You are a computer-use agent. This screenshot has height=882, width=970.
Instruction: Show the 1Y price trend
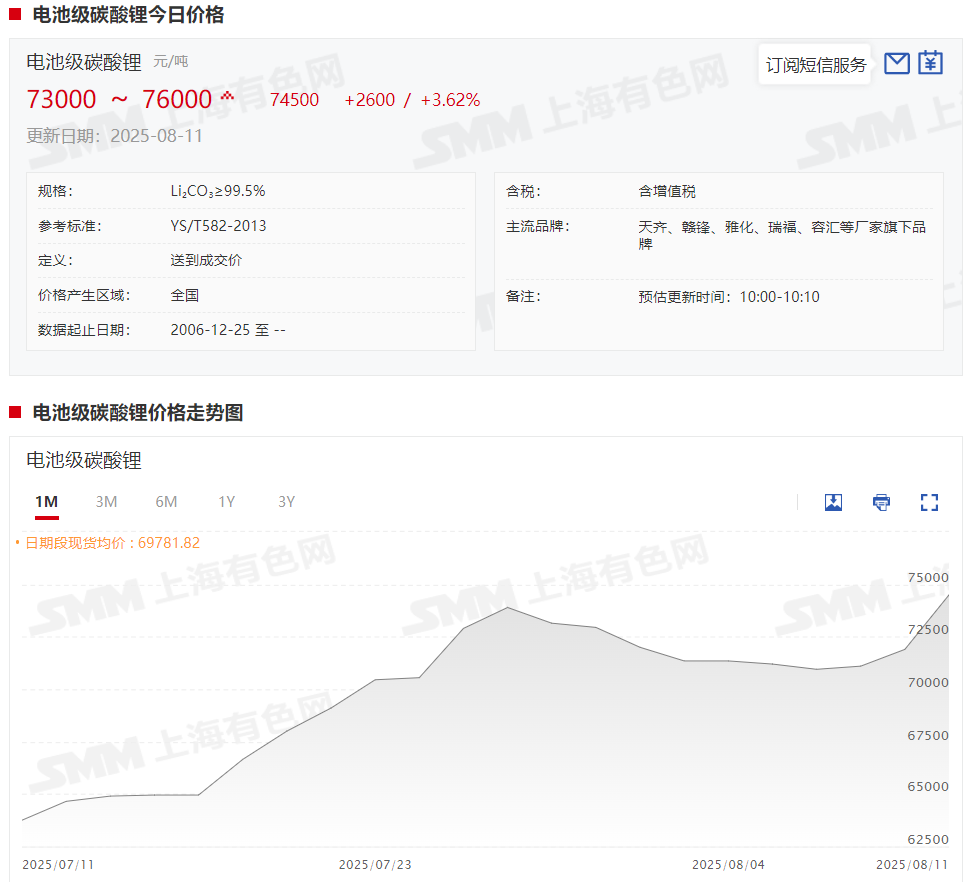[226, 502]
